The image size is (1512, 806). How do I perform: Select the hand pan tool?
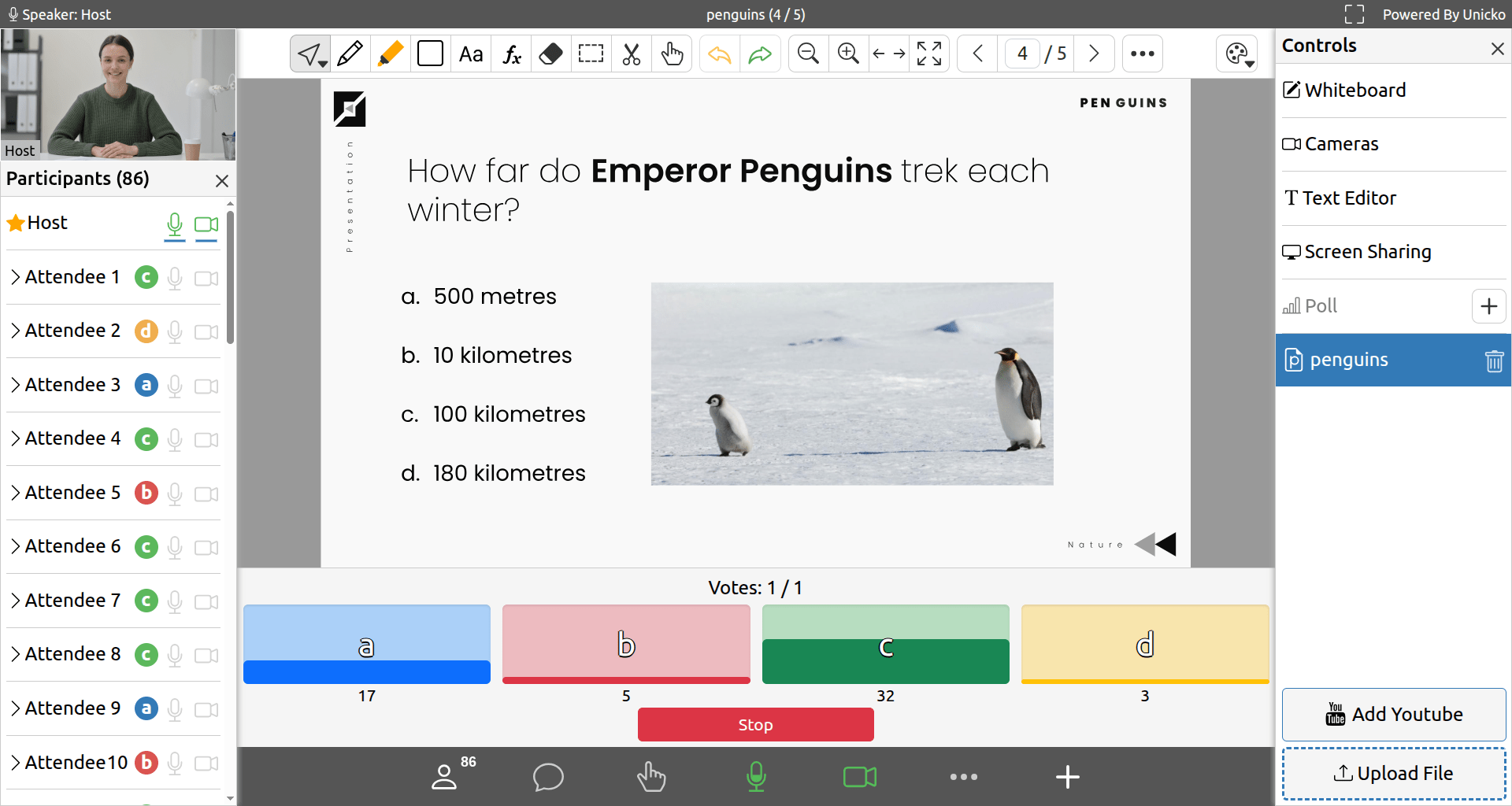point(672,54)
